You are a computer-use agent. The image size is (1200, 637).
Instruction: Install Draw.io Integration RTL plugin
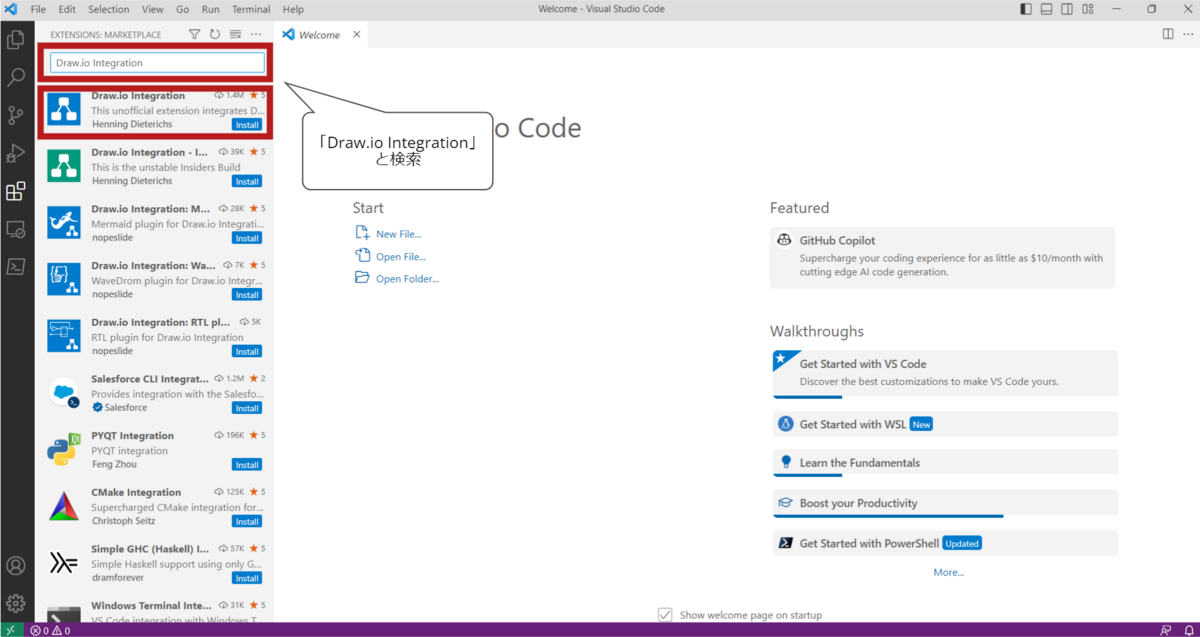(x=247, y=351)
